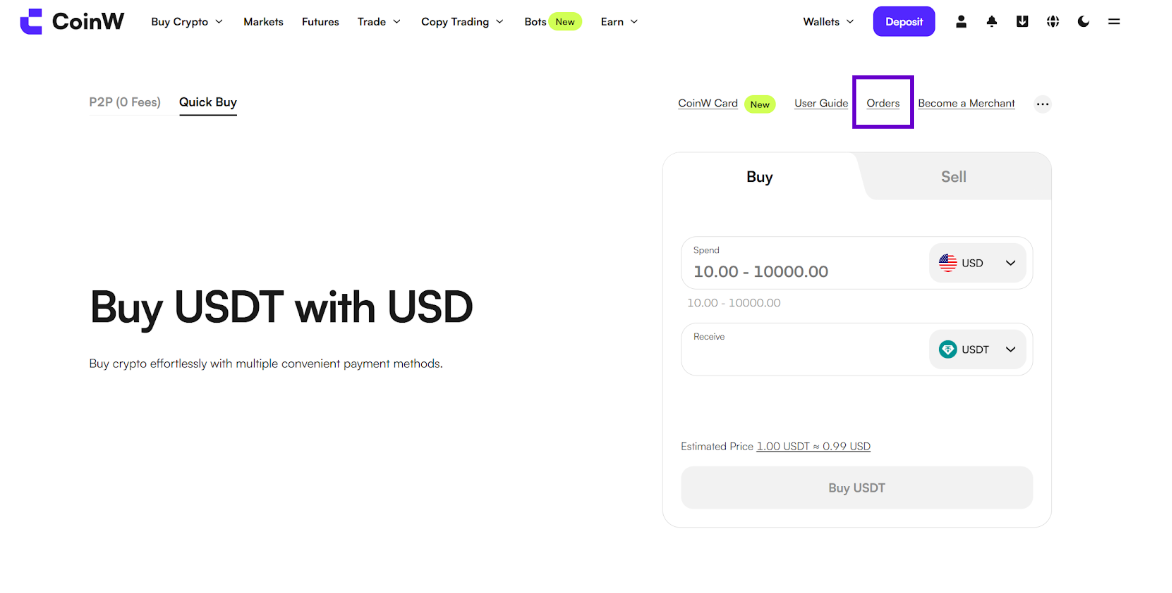1172x593 pixels.
Task: Click the Buy USDT with USD heading
Action: coord(281,307)
